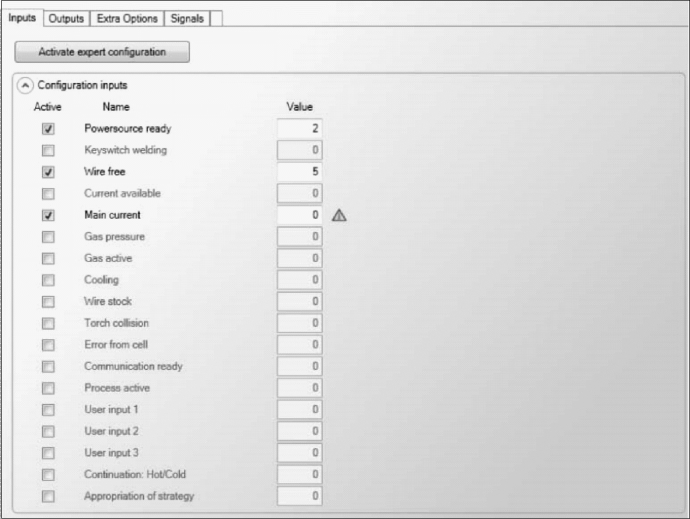Edit the Wire free value field

click(x=300, y=172)
